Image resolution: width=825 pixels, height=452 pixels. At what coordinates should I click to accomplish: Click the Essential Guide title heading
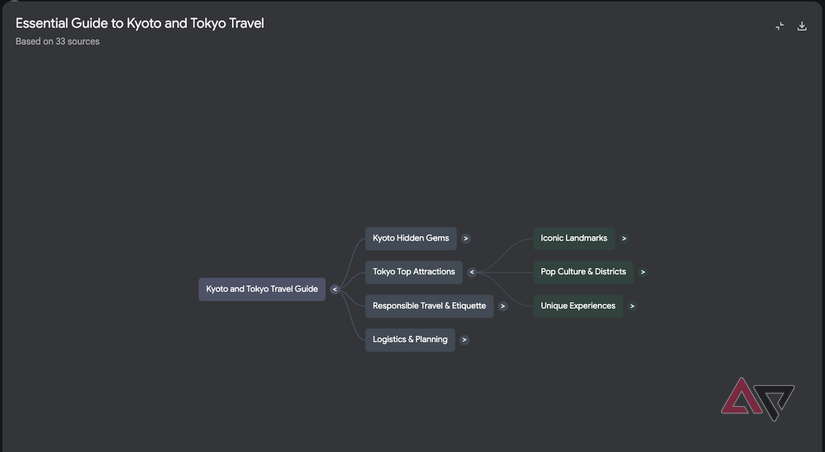click(x=140, y=23)
